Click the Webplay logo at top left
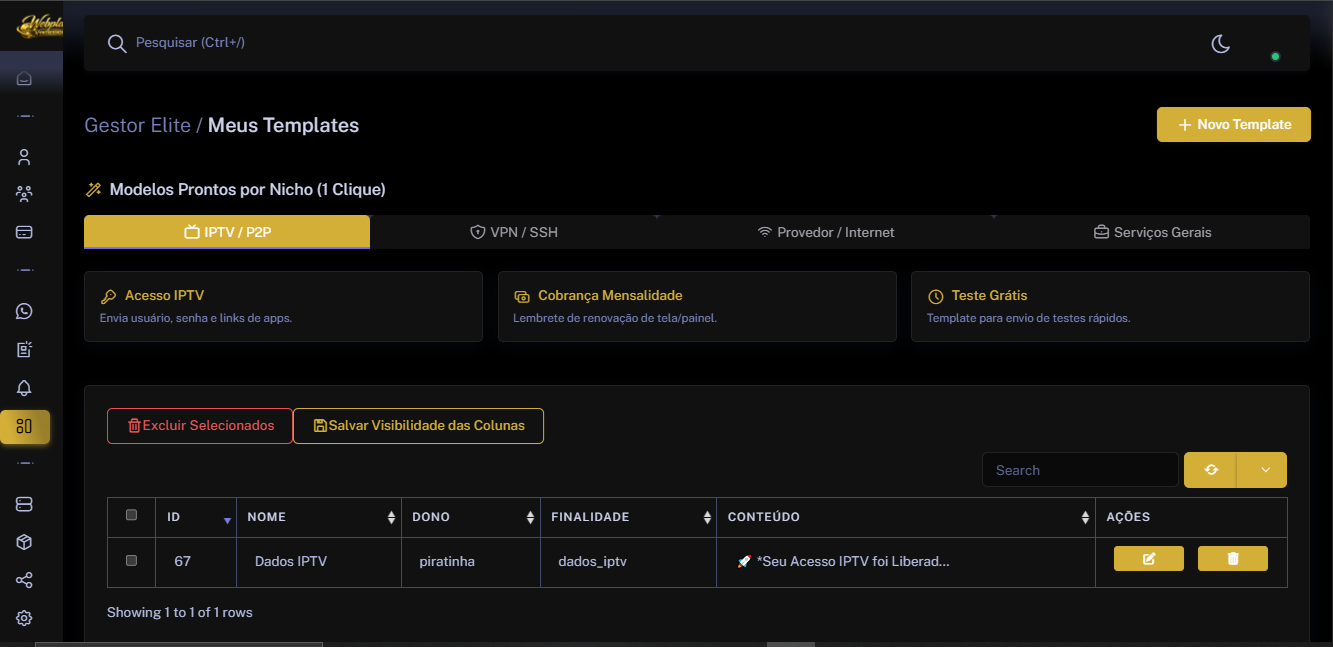Screen dimensions: 1333x647 pyautogui.click(x=40, y=26)
